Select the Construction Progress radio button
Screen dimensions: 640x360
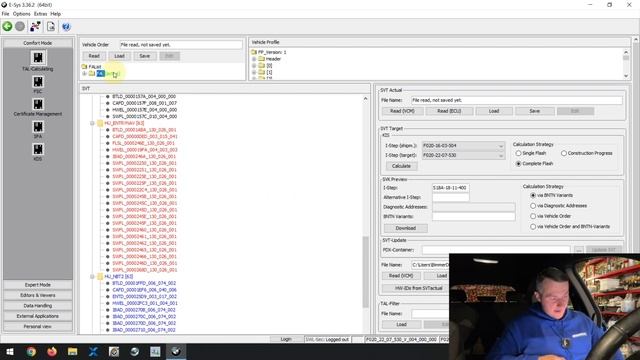click(x=564, y=153)
